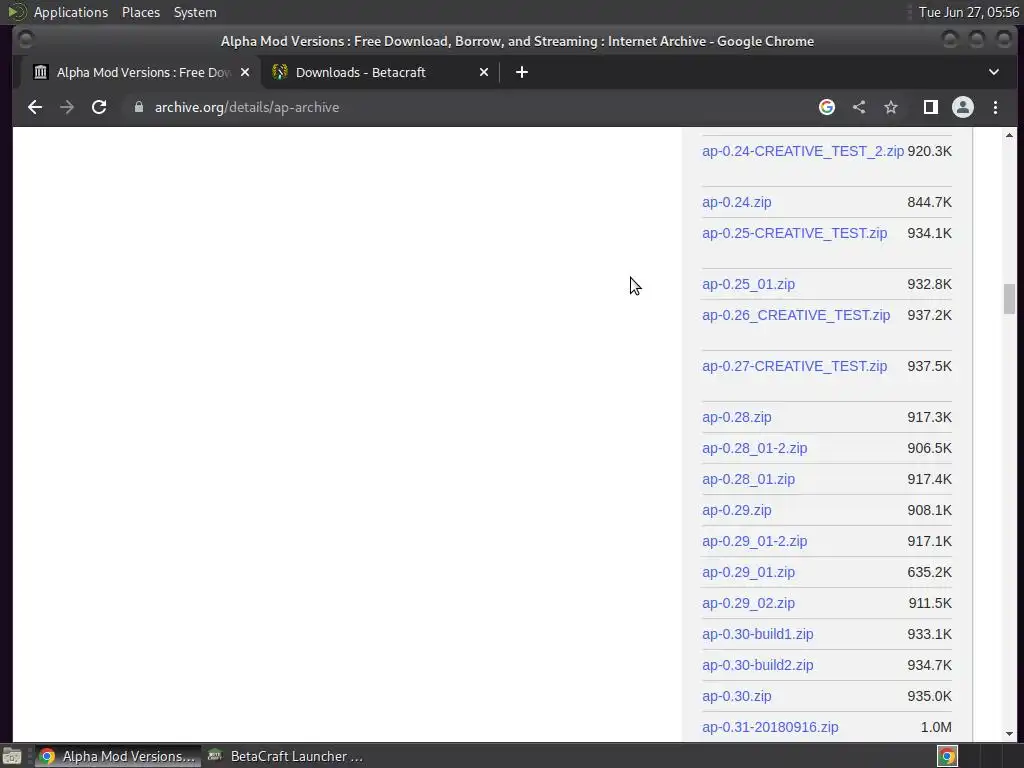Download ap-0.28_01.zip

point(748,479)
